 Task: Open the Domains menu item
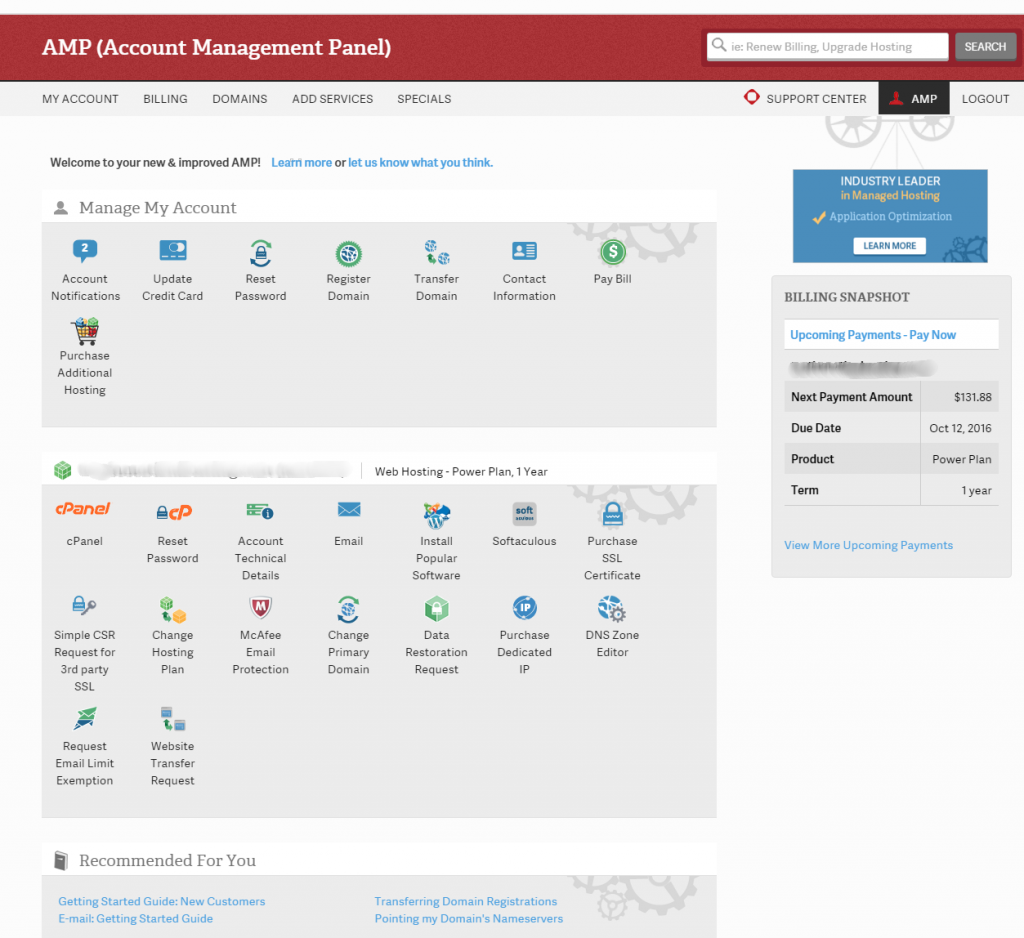click(239, 99)
